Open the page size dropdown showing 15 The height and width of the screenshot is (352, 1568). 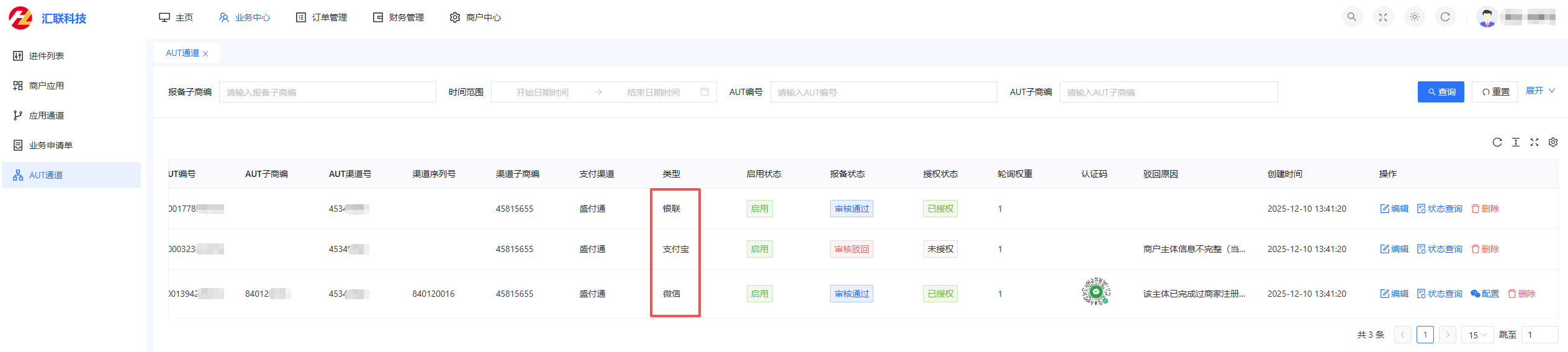pos(1477,335)
